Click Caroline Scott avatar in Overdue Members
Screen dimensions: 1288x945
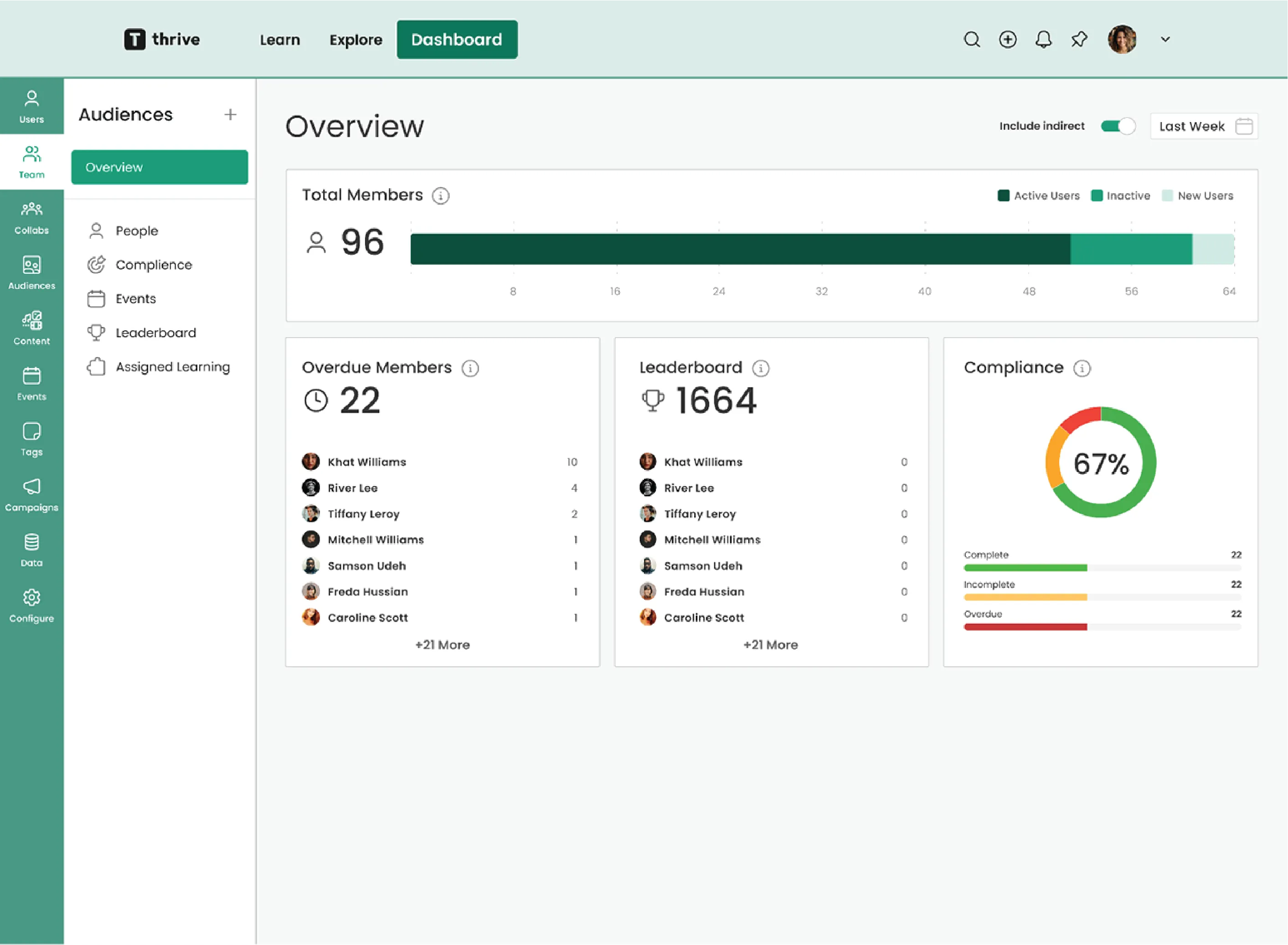(x=311, y=617)
